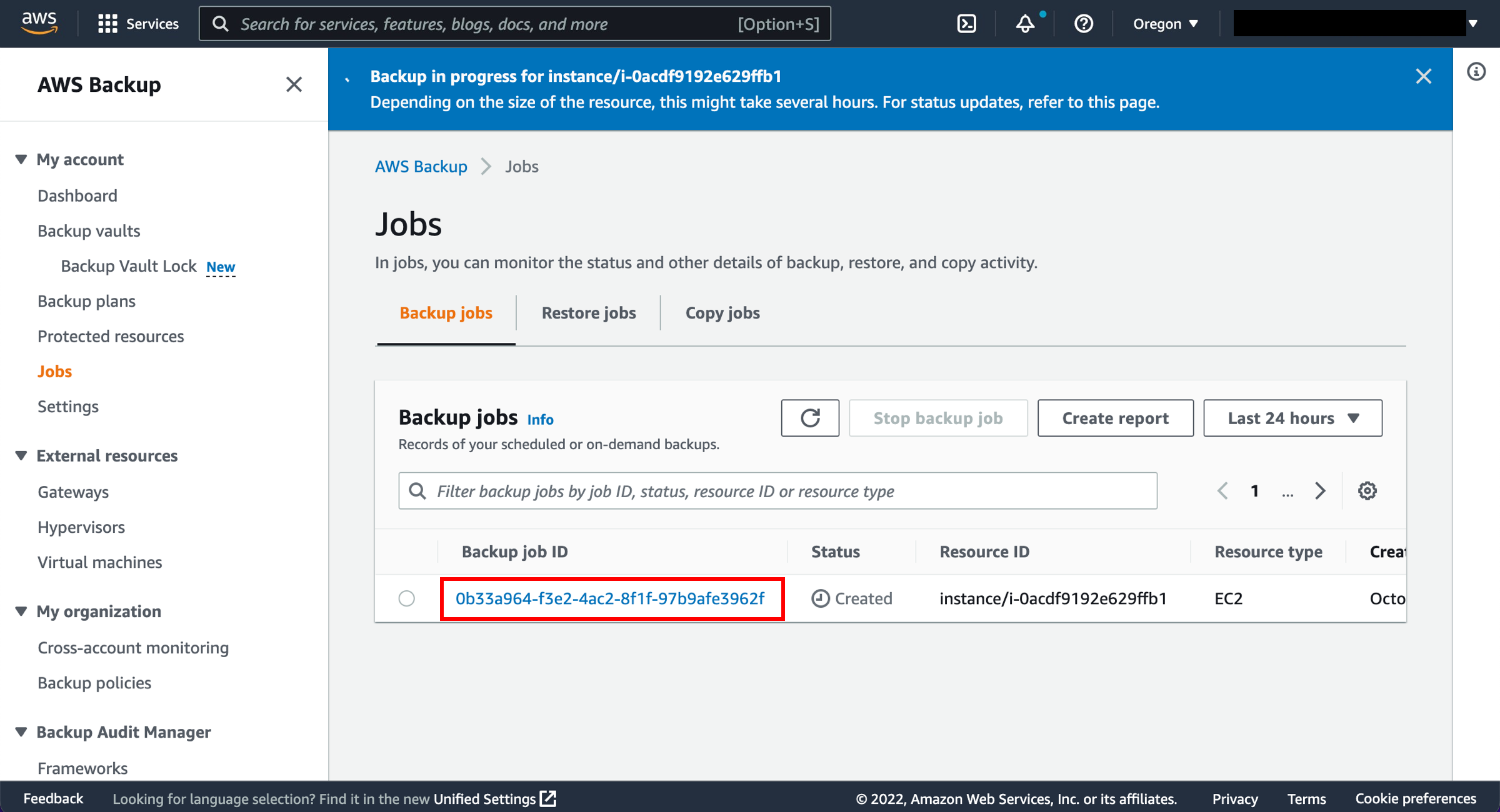Screen dimensions: 1500x812
Task: Open the help question mark icon
Action: coord(1083,24)
